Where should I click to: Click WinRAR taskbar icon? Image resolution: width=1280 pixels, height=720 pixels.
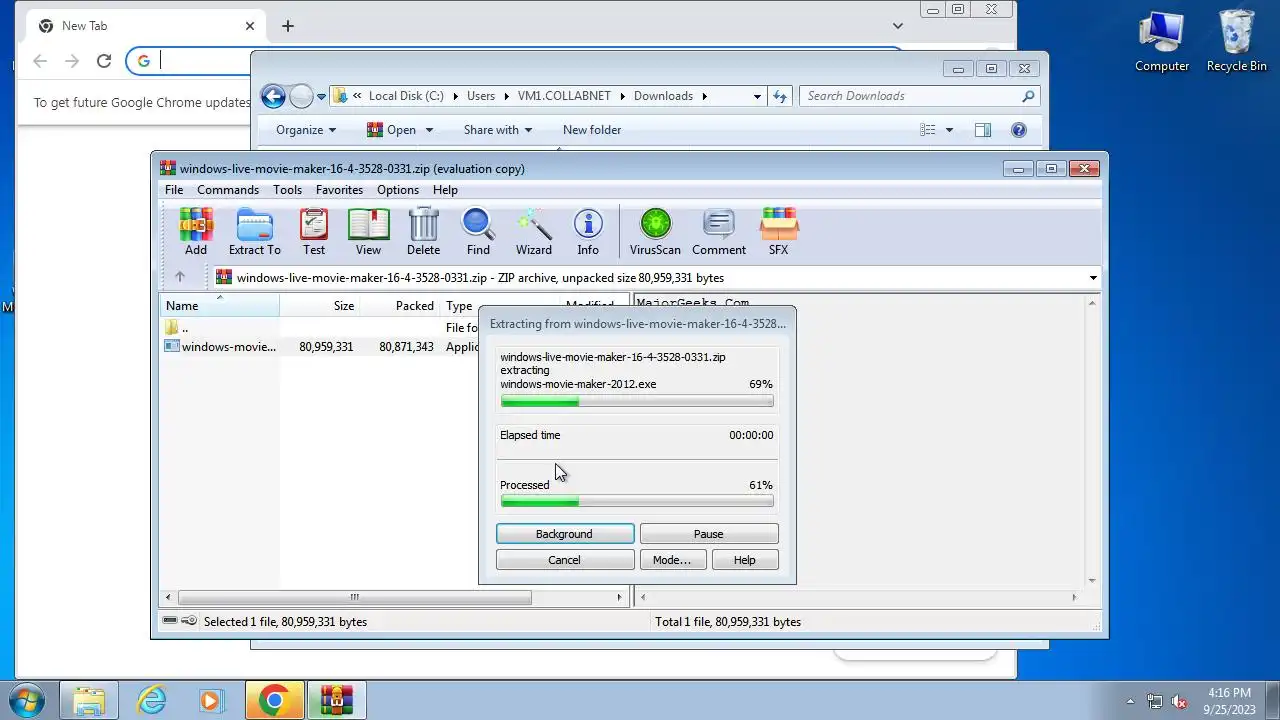pos(337,700)
